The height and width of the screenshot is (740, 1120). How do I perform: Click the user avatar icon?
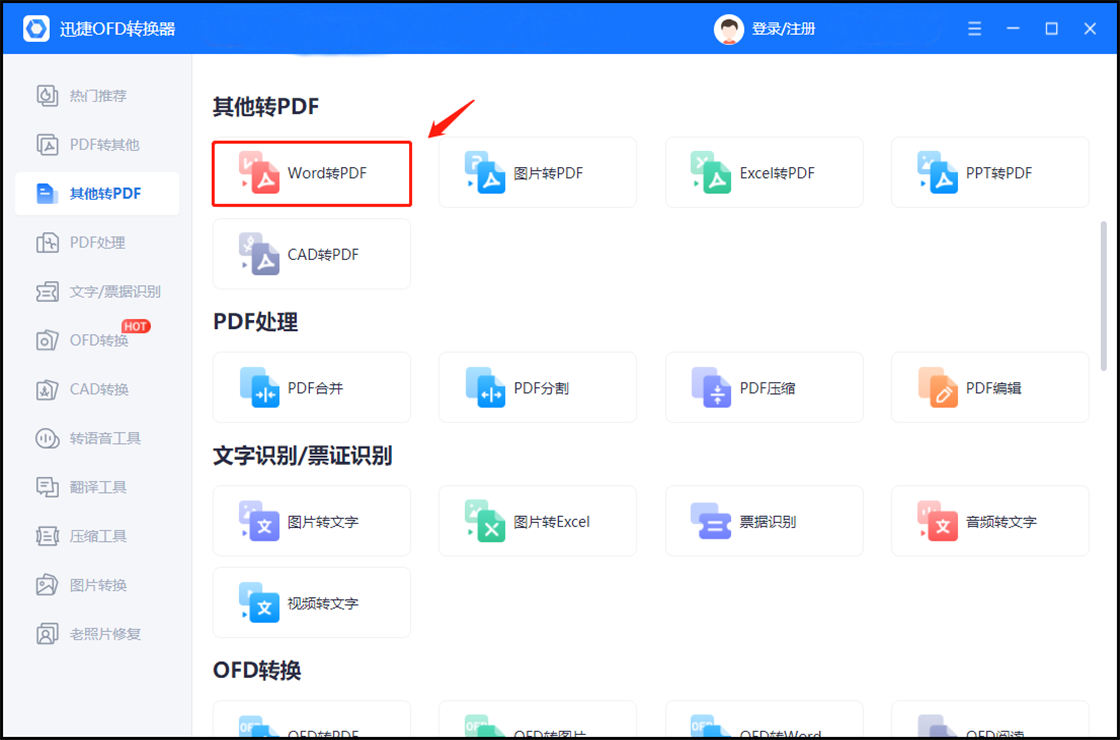pyautogui.click(x=729, y=29)
